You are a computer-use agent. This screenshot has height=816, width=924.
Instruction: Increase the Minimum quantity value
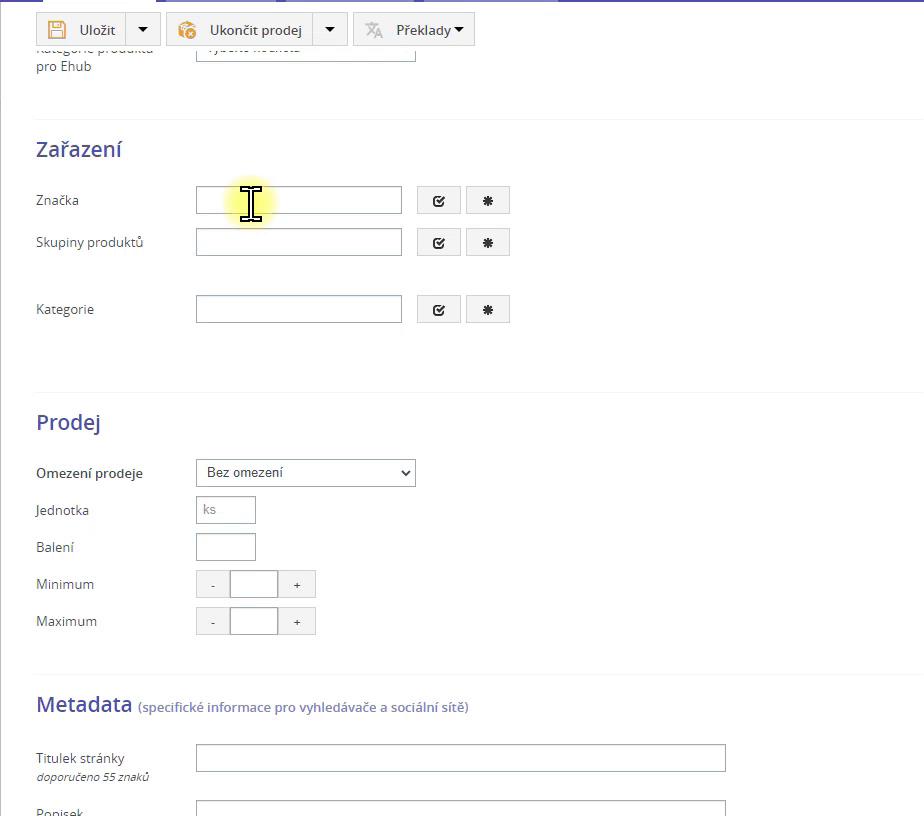(297, 585)
